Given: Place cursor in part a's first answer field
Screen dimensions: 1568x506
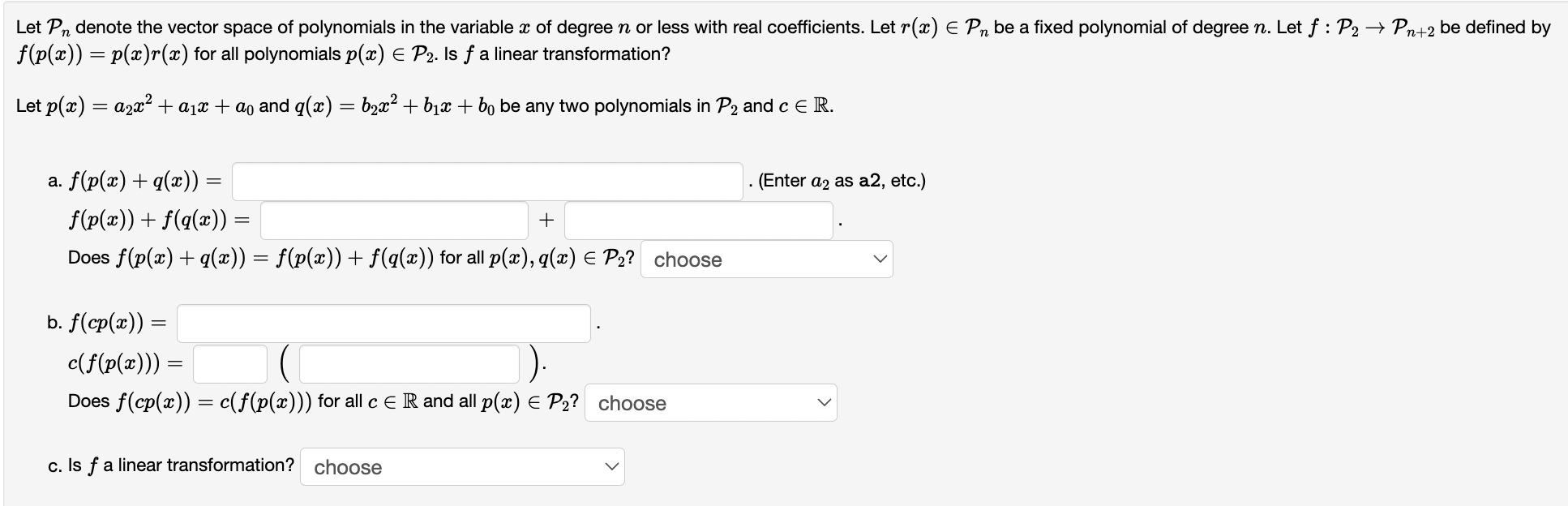Looking at the screenshot, I should pos(485,181).
